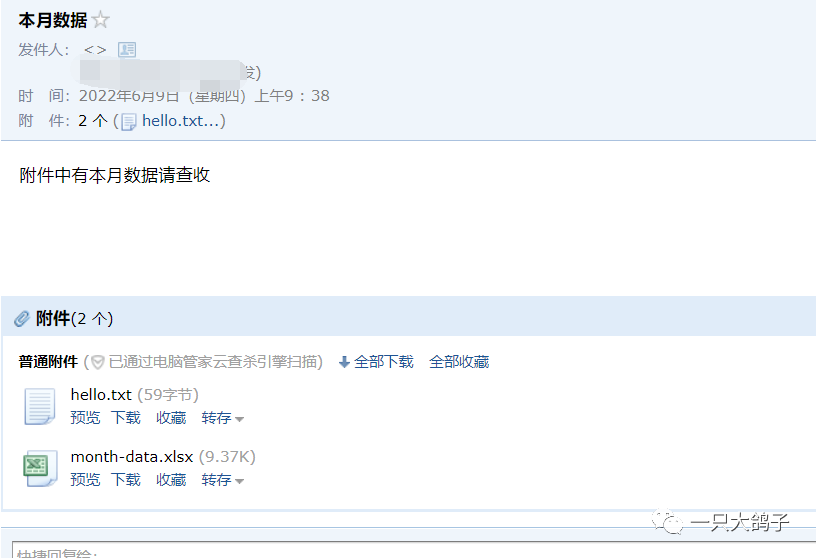Click the quick reply input field
The width and height of the screenshot is (816, 558).
pyautogui.click(x=414, y=550)
